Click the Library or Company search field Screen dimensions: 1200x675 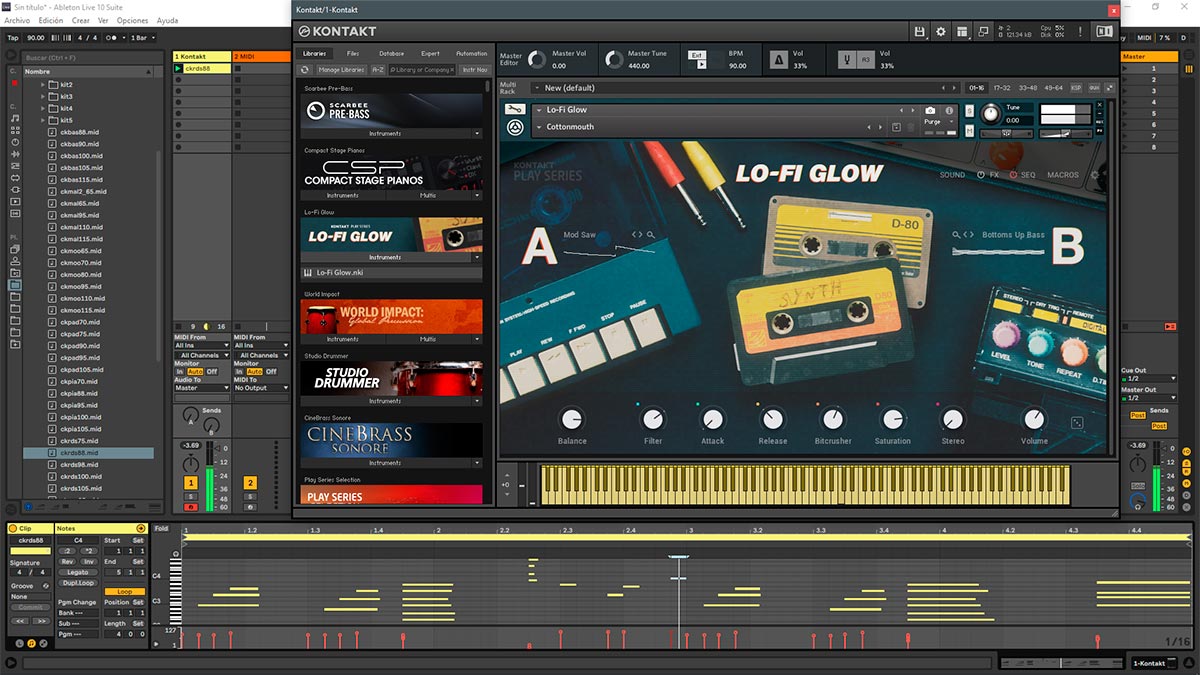422,70
